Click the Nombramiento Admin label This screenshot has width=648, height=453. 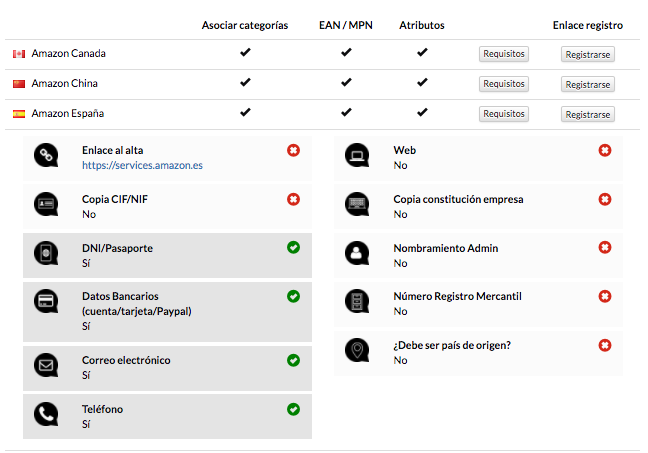pyautogui.click(x=446, y=248)
